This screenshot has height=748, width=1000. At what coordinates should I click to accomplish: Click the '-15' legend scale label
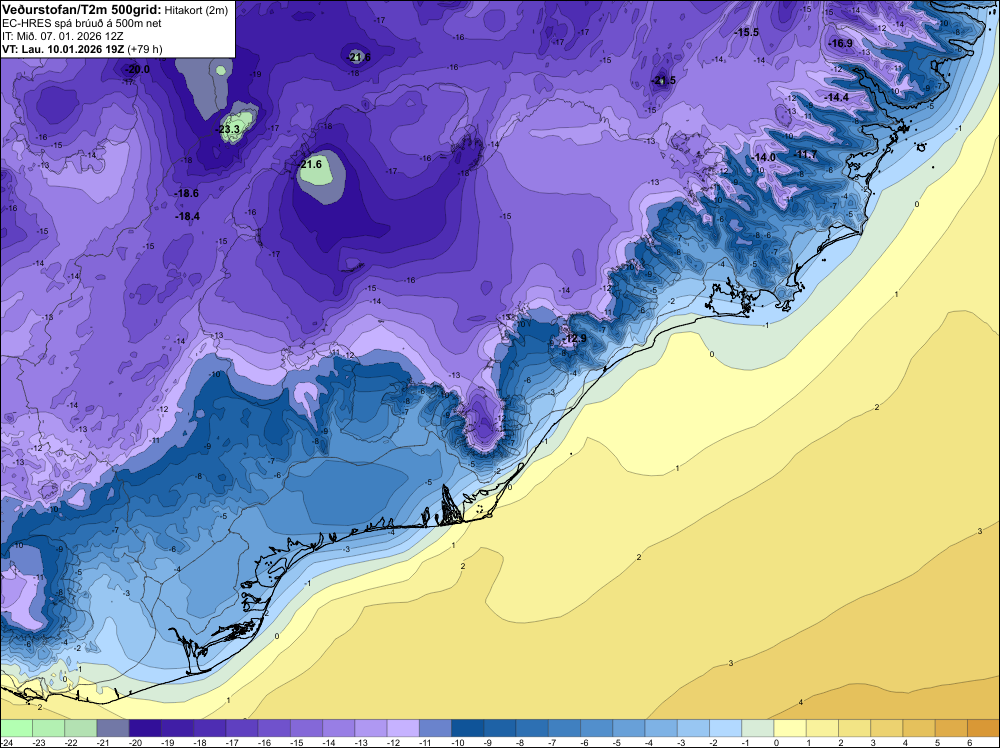coord(298,742)
